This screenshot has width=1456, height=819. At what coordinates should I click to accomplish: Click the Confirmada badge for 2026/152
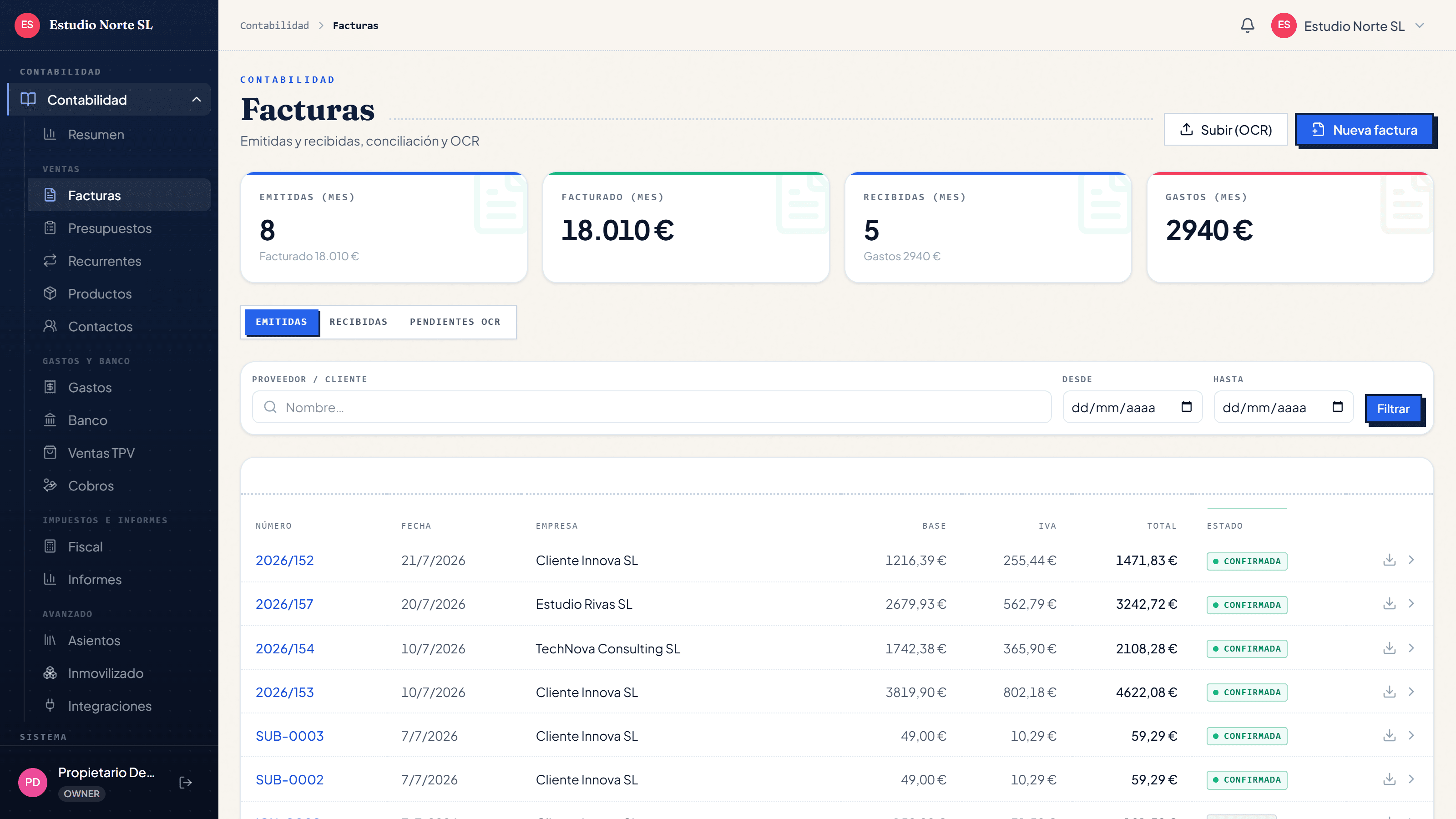pos(1246,561)
